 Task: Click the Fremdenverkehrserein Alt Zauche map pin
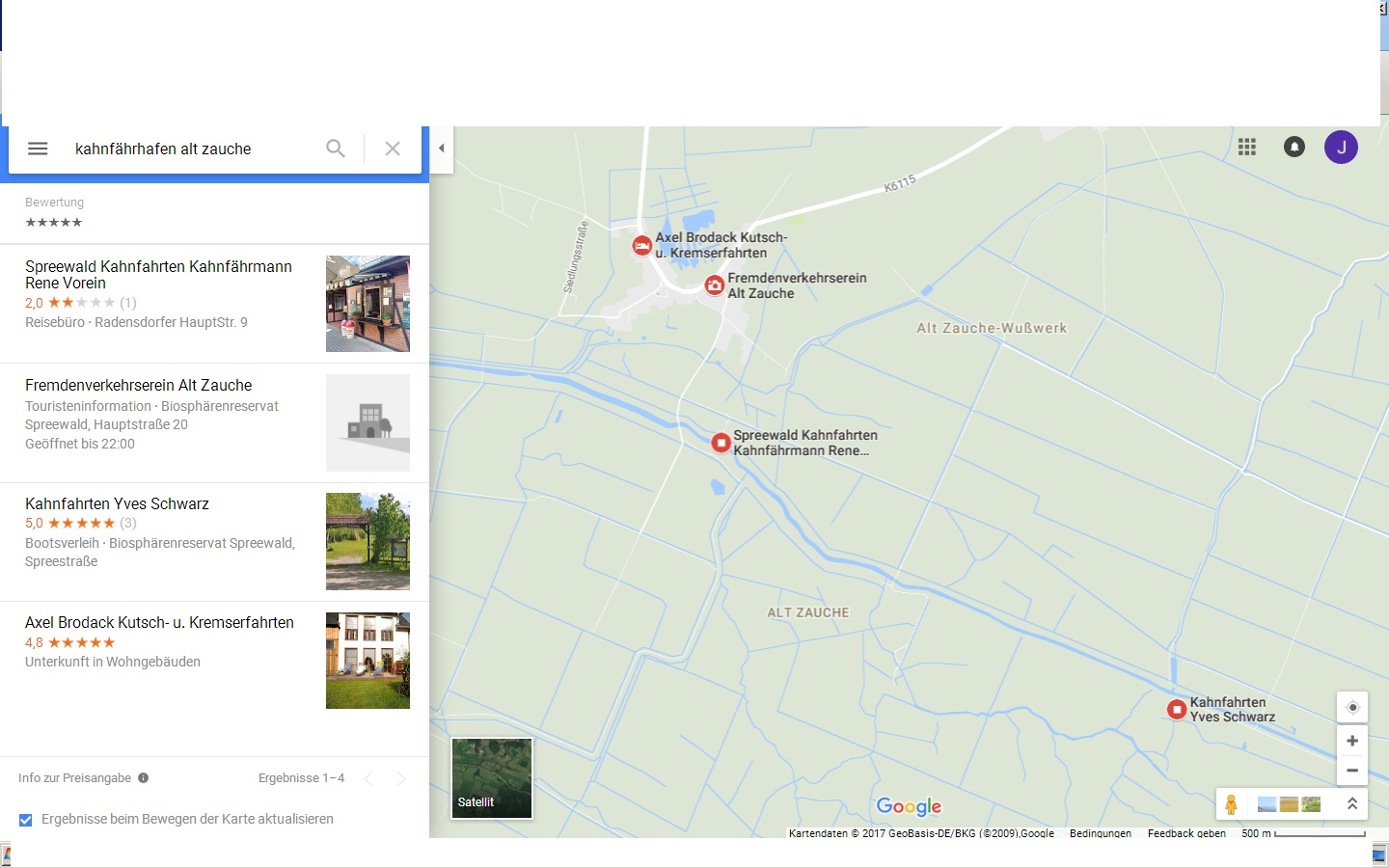(x=714, y=285)
